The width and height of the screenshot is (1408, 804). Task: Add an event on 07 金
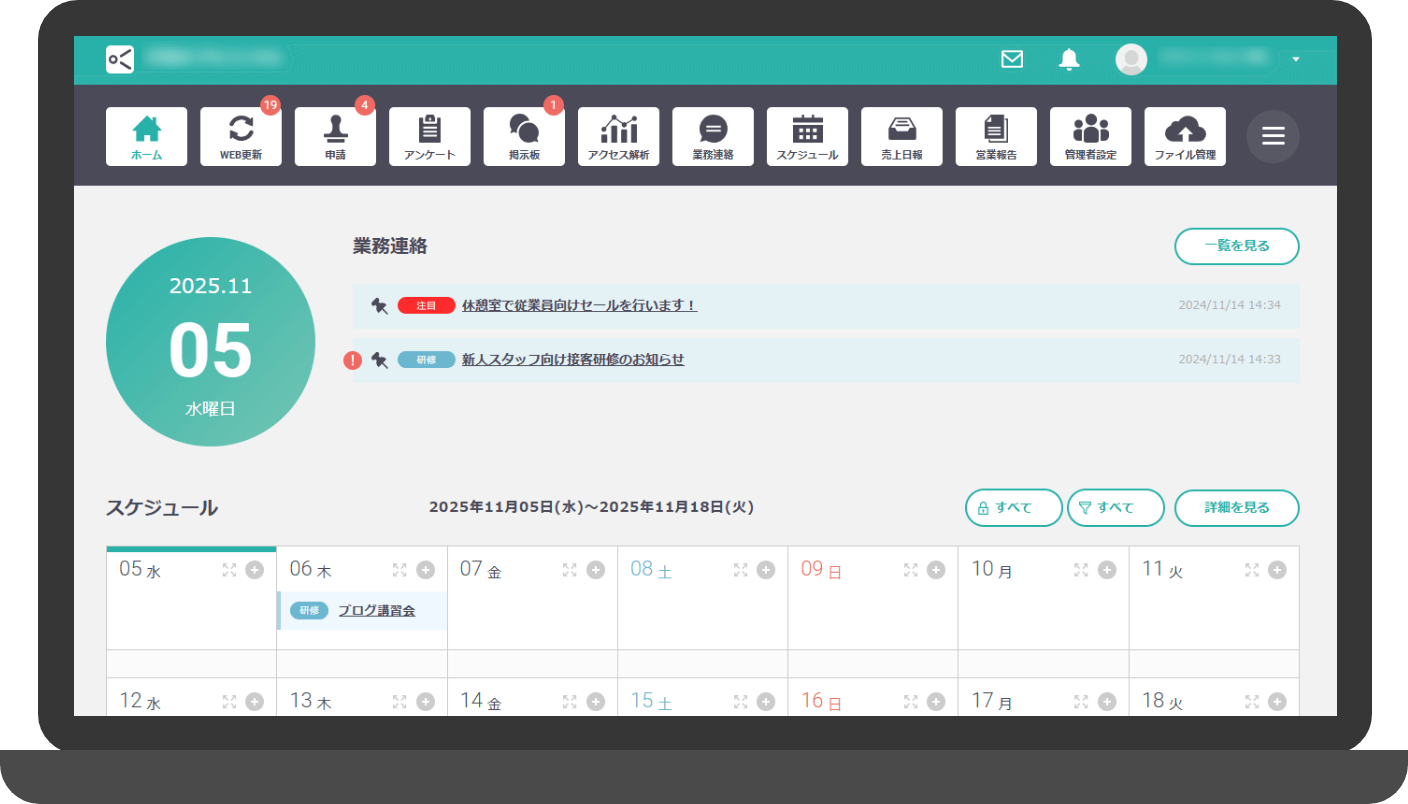(x=596, y=570)
